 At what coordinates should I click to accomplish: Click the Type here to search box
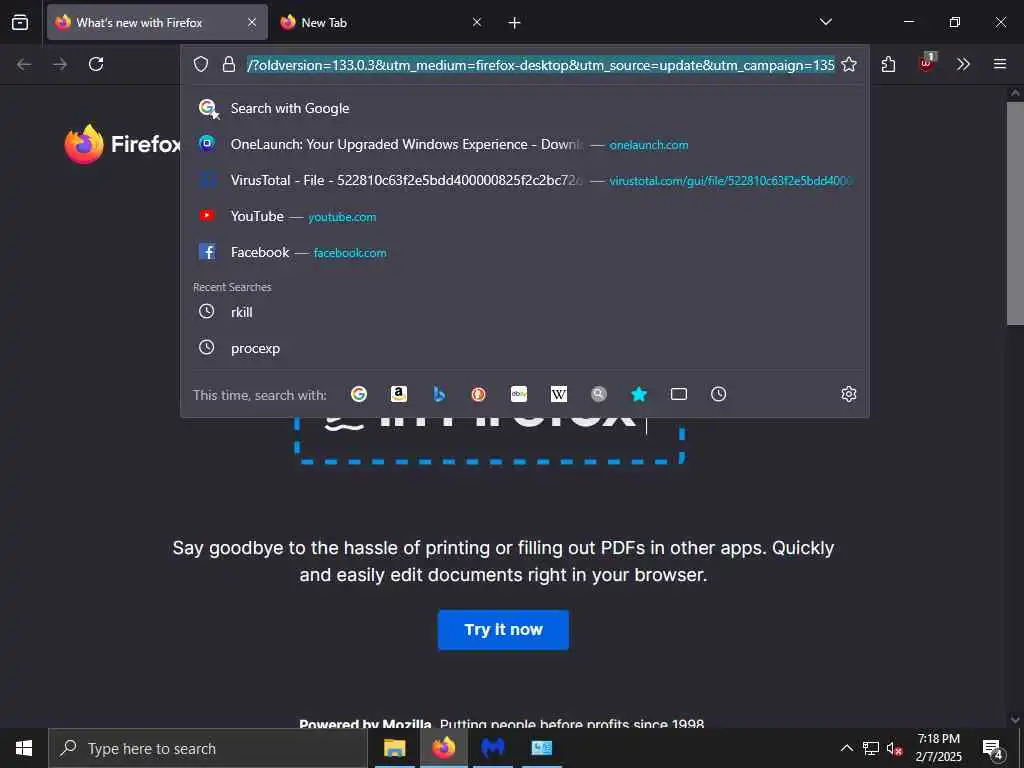point(208,748)
